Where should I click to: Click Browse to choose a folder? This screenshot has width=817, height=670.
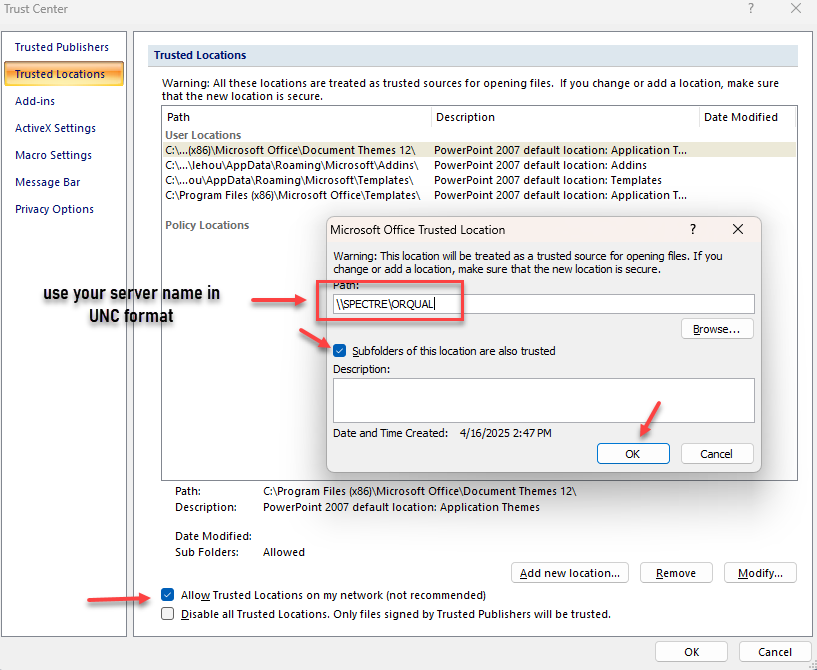point(717,328)
